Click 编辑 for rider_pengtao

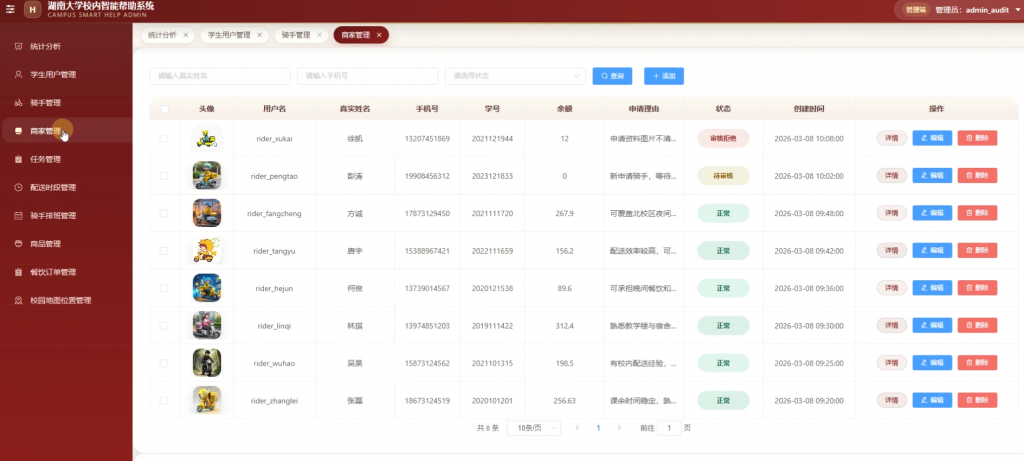[x=932, y=176]
